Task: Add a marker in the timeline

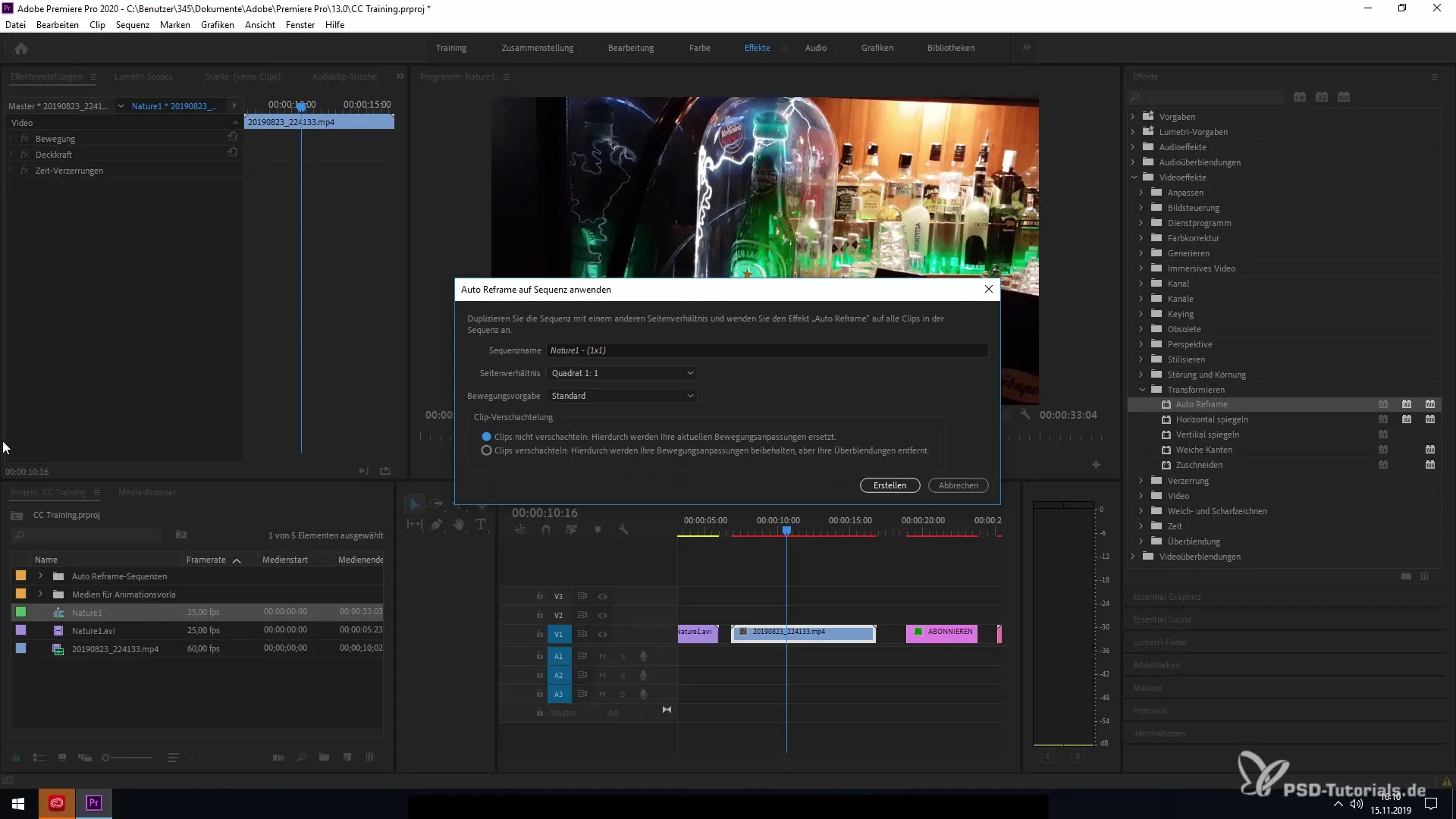Action: pos(598,529)
